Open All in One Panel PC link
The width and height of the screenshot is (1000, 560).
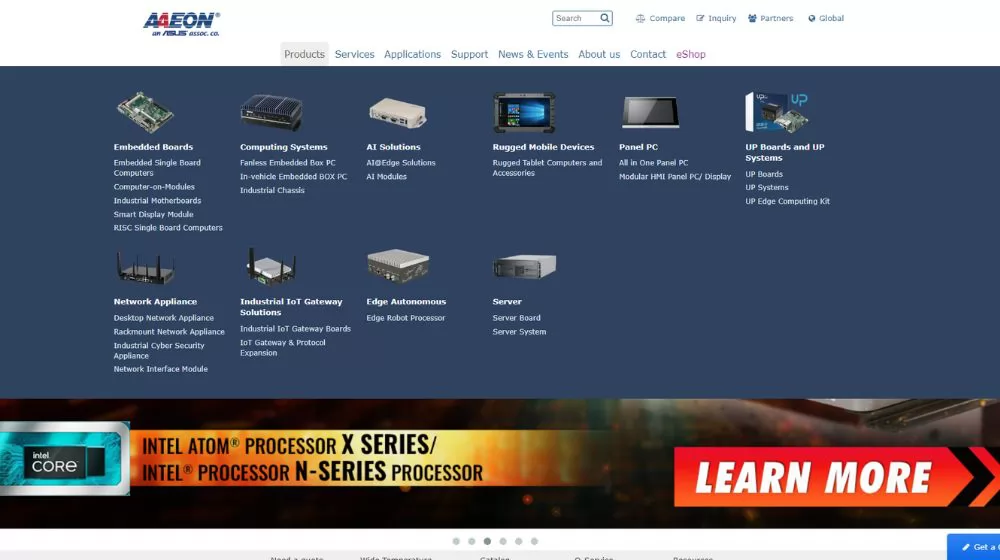654,163
